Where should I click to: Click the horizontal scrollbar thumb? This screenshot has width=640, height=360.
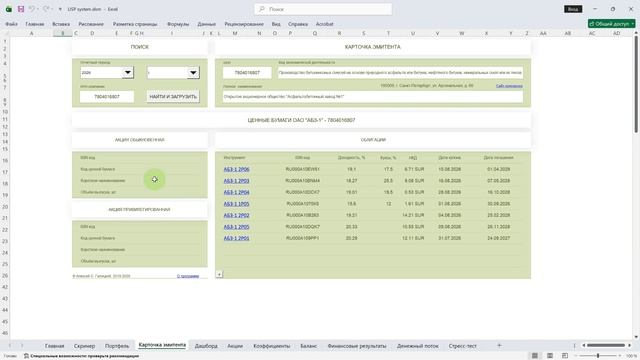click(x=606, y=345)
